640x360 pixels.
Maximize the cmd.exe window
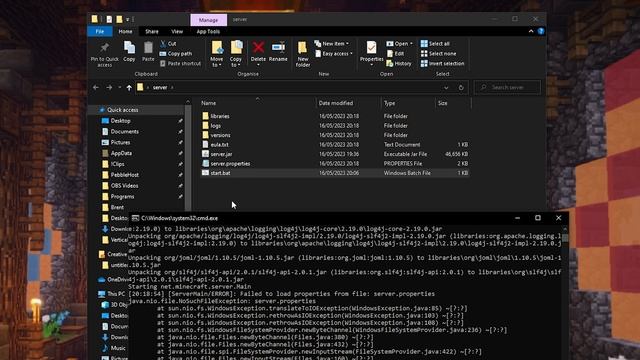[x=538, y=218]
